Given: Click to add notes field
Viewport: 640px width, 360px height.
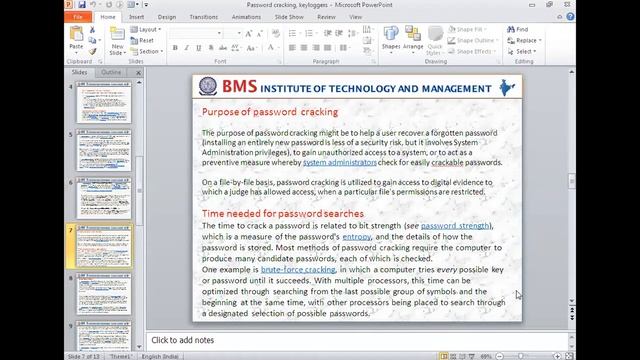Looking at the screenshot, I should pyautogui.click(x=357, y=340).
